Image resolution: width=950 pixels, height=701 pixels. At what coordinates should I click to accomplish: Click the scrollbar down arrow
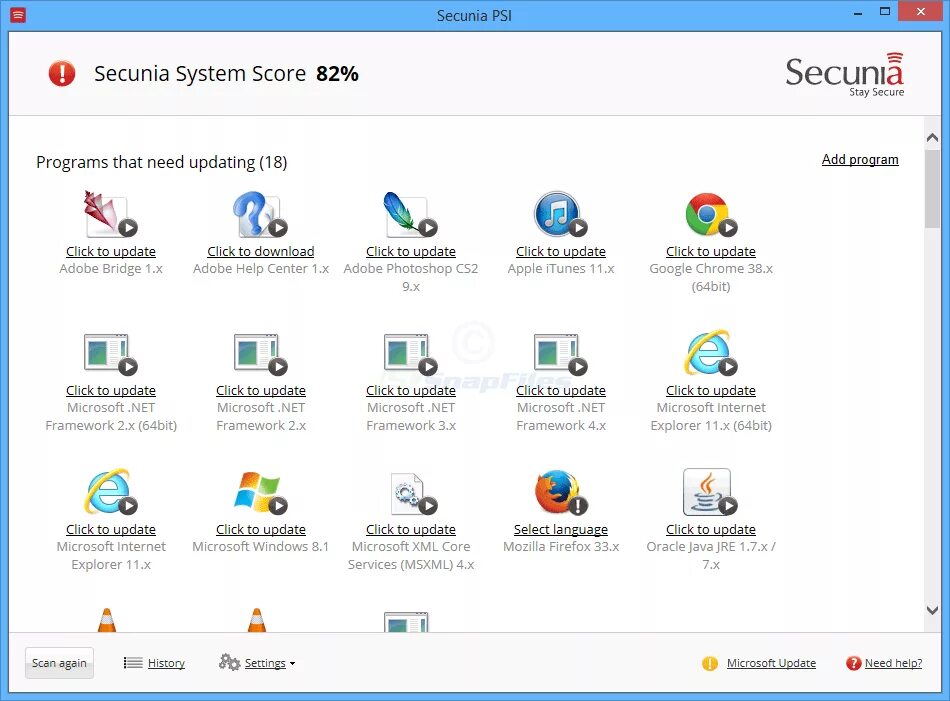coord(932,610)
